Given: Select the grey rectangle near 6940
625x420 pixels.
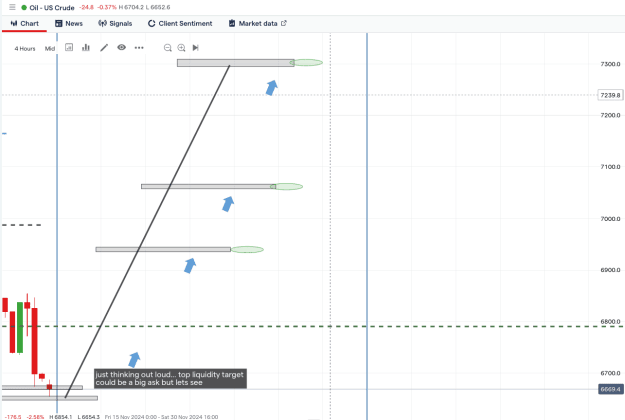Looking at the screenshot, I should coord(163,249).
